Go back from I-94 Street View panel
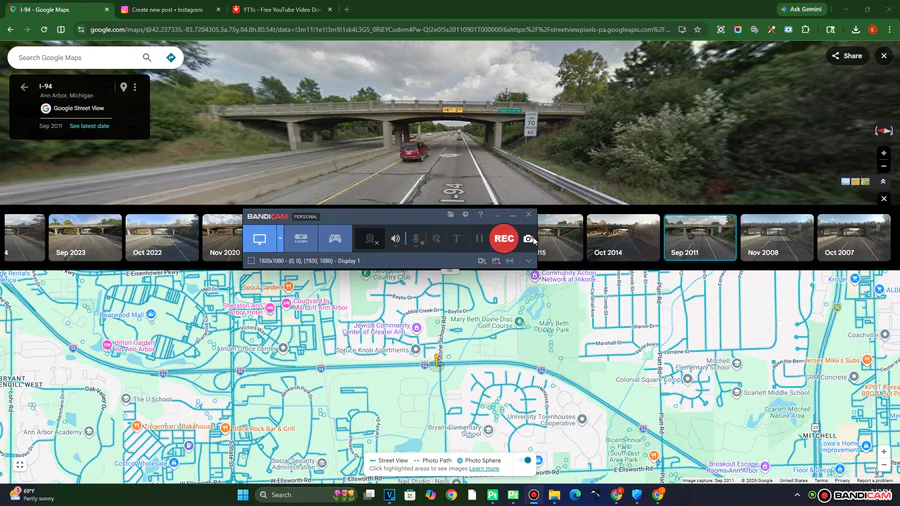900x506 pixels. click(x=24, y=87)
